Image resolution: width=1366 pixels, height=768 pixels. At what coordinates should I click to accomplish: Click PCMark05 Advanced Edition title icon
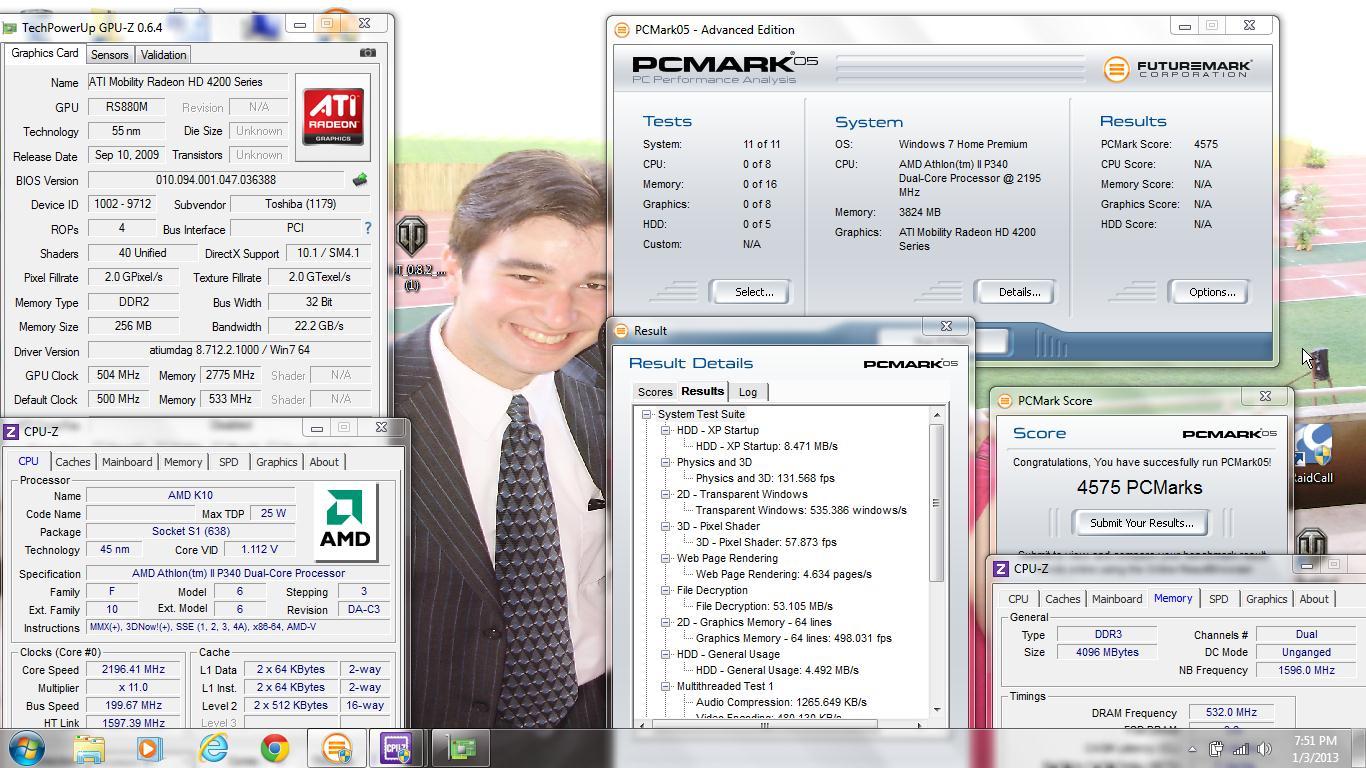pos(622,30)
